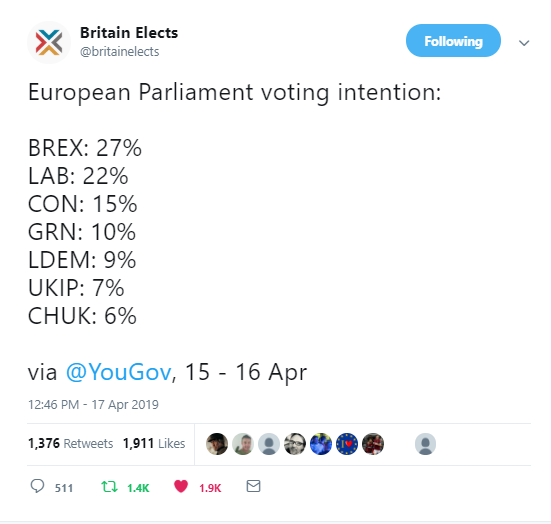Open the glasses and beard liker avatar
This screenshot has width=551, height=524.
click(x=295, y=444)
